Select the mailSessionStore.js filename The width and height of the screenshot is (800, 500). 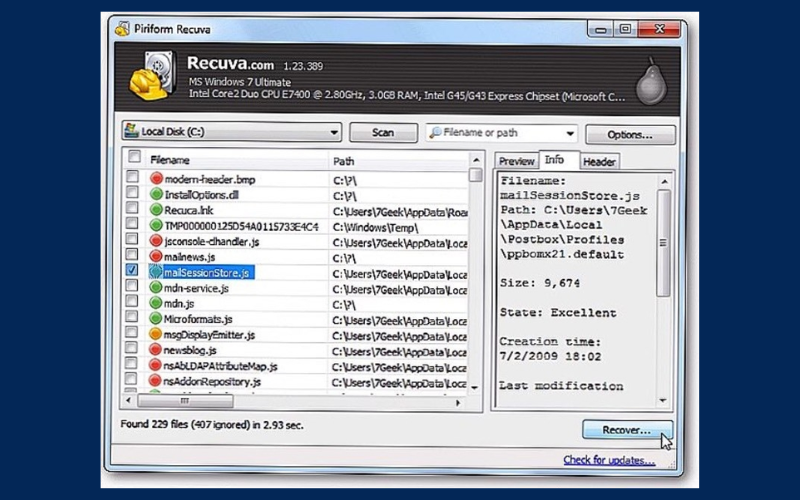[207, 273]
